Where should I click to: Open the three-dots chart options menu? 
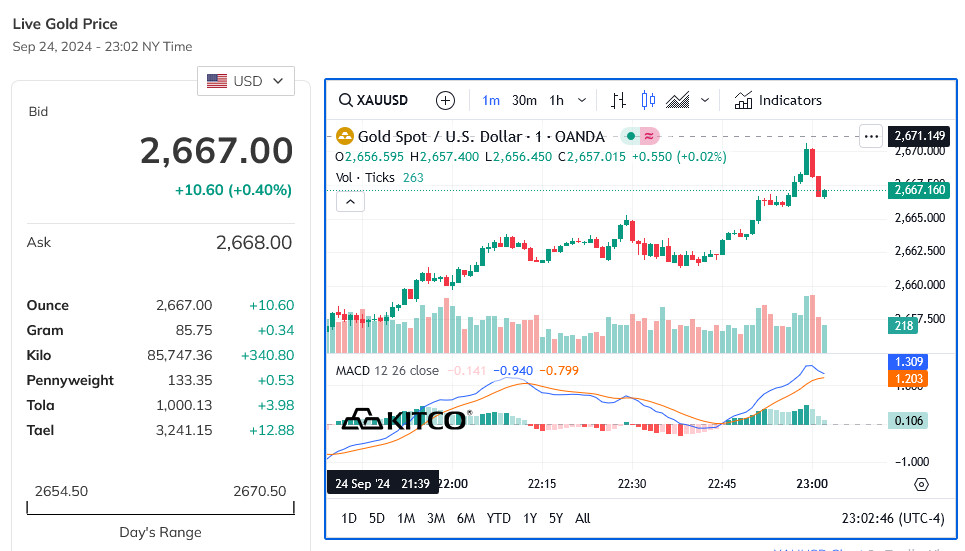[871, 136]
